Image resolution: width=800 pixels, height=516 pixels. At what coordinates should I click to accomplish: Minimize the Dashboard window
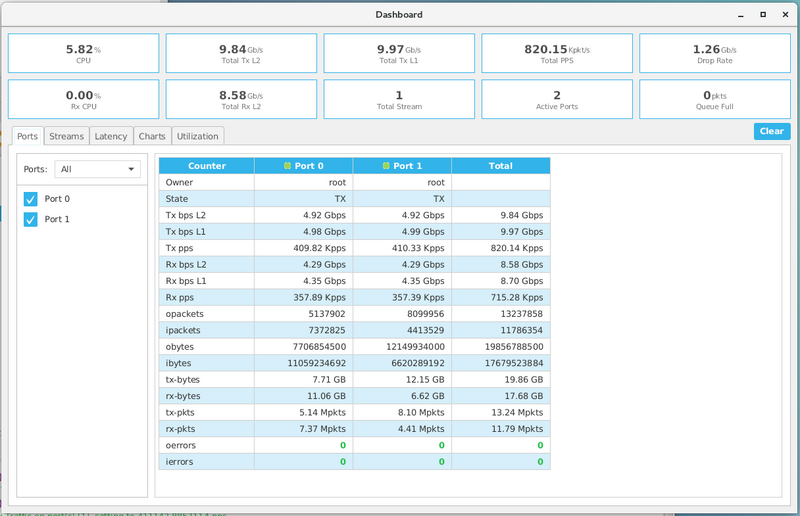click(741, 15)
